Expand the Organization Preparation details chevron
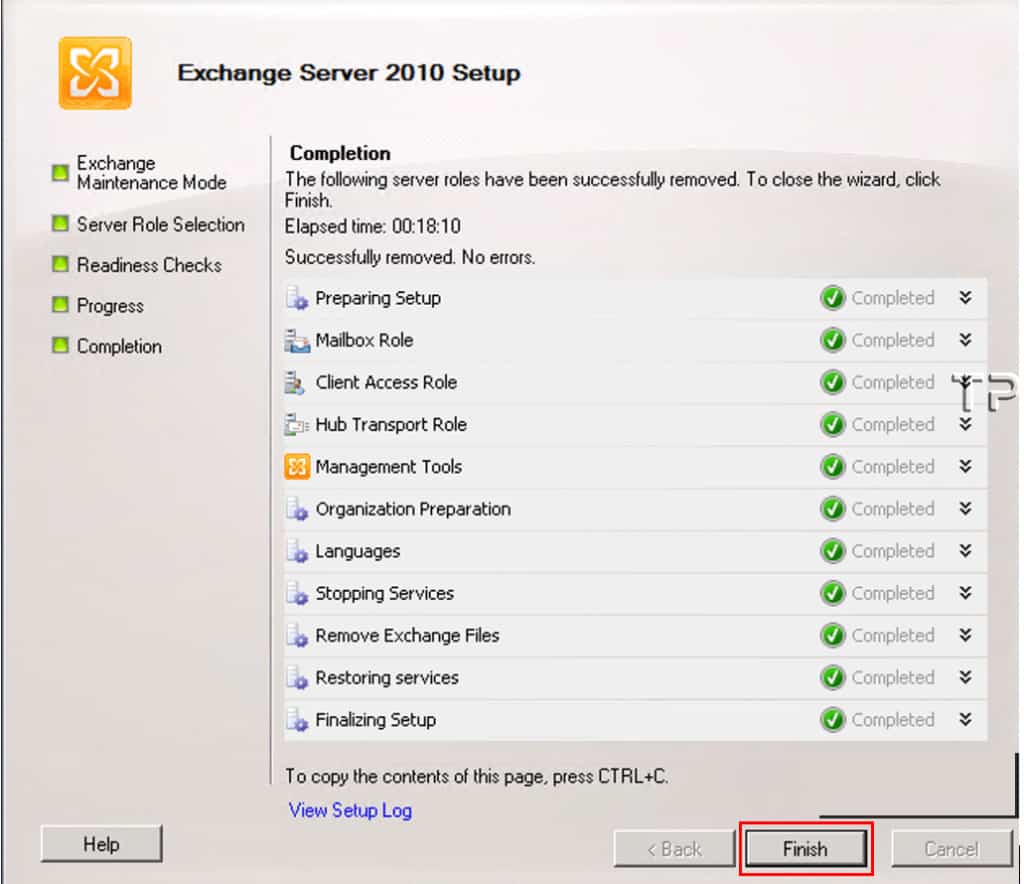 point(965,509)
